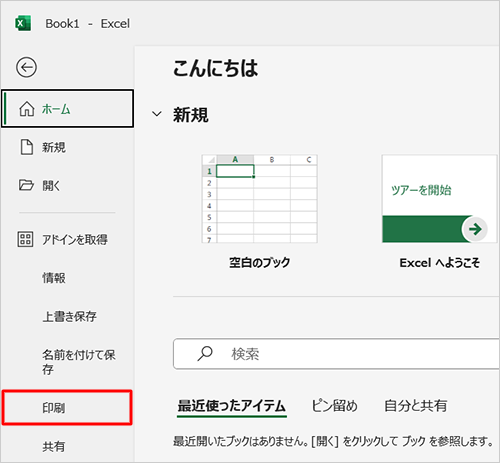Viewport: 500px width, 463px height.
Task: Choose 名前を付けて保存 in the sidebar
Action: coord(68,362)
